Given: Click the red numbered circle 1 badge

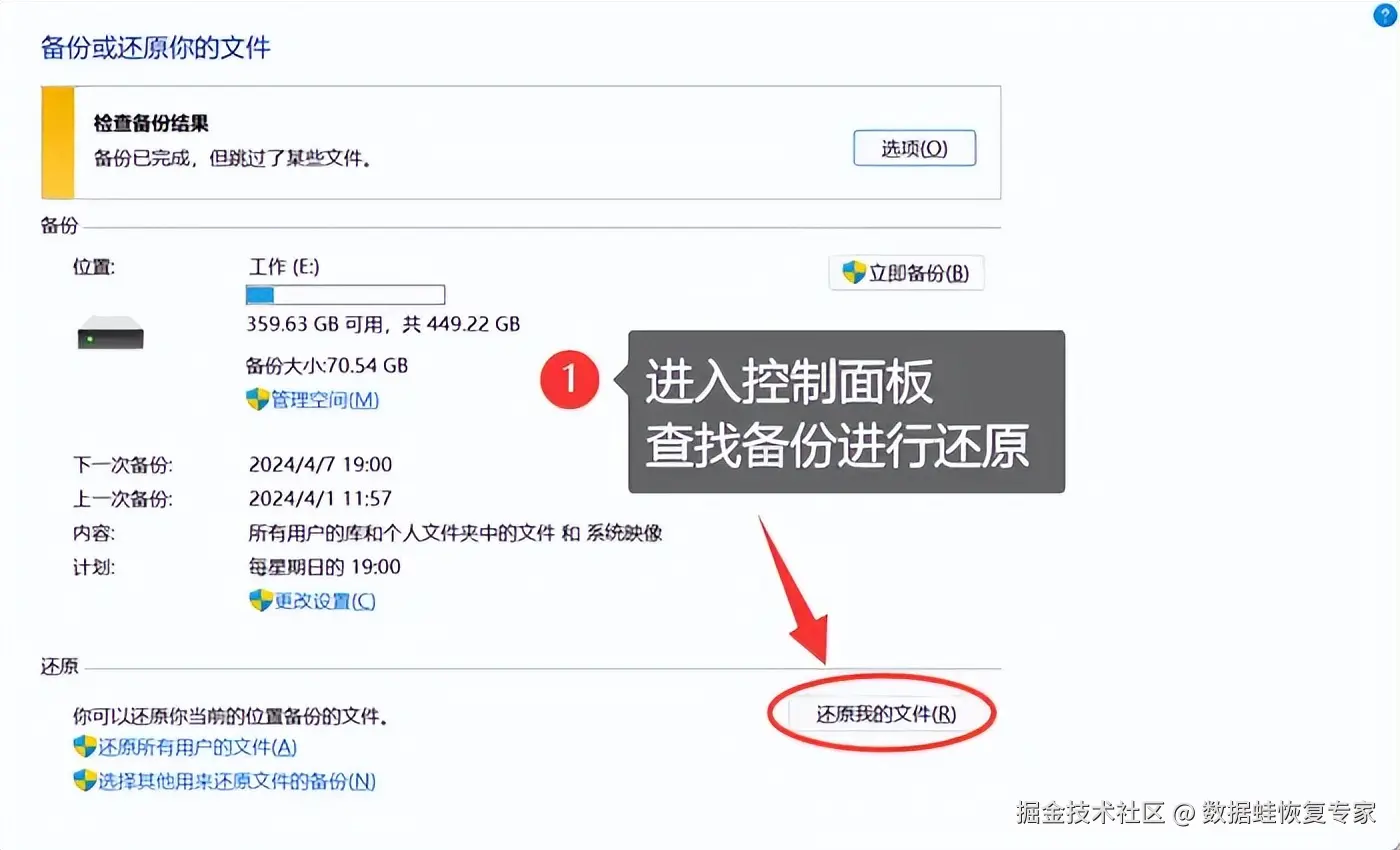Looking at the screenshot, I should pyautogui.click(x=570, y=379).
